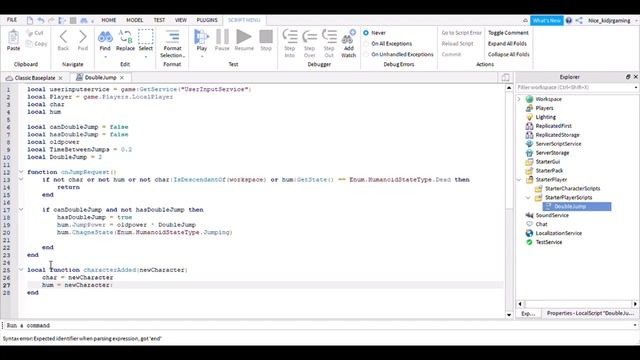Collapse the StarterPlayer tree node

coord(519,180)
